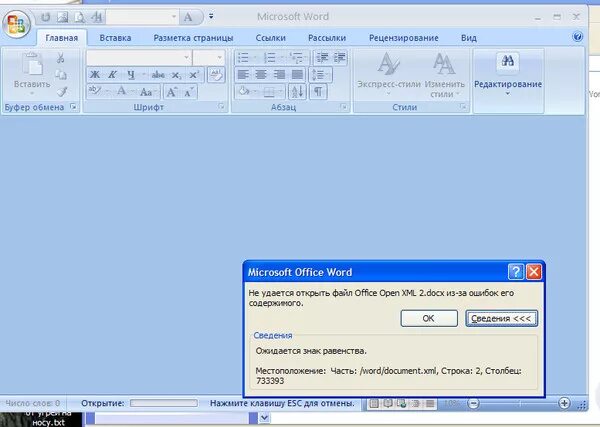The width and height of the screenshot is (600, 427).
Task: Click OK in the error dialog
Action: pos(429,318)
